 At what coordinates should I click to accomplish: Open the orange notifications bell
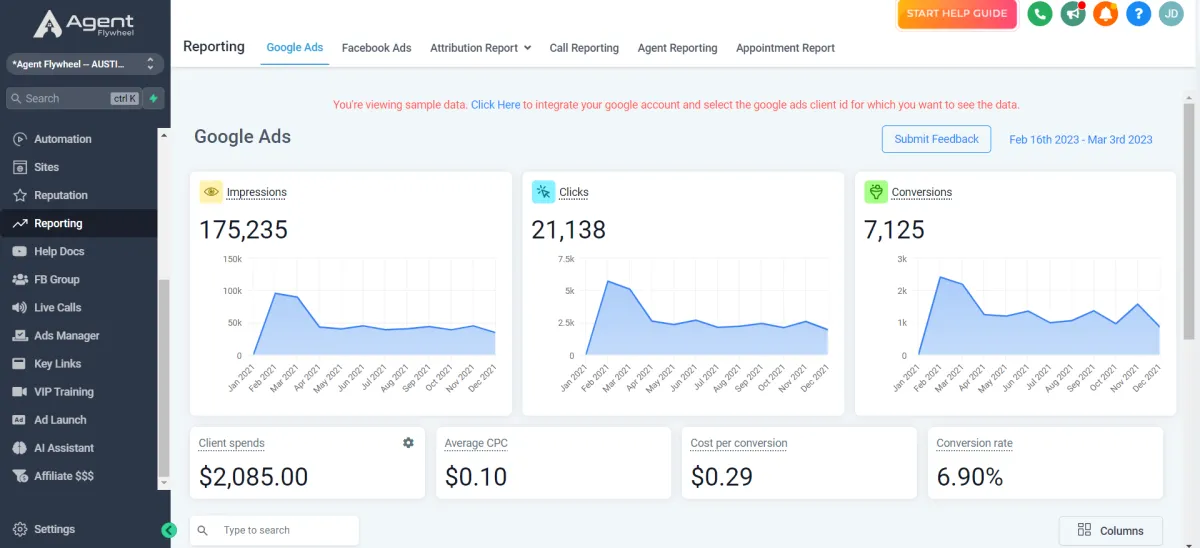click(1105, 14)
